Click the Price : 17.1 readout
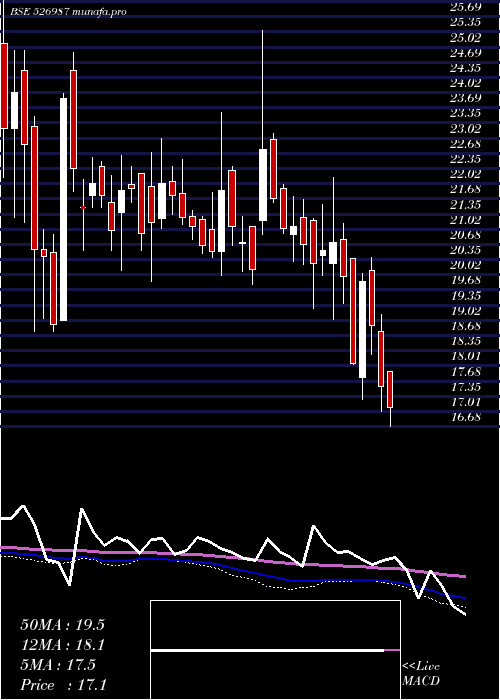This screenshot has width=500, height=700. coord(63,685)
